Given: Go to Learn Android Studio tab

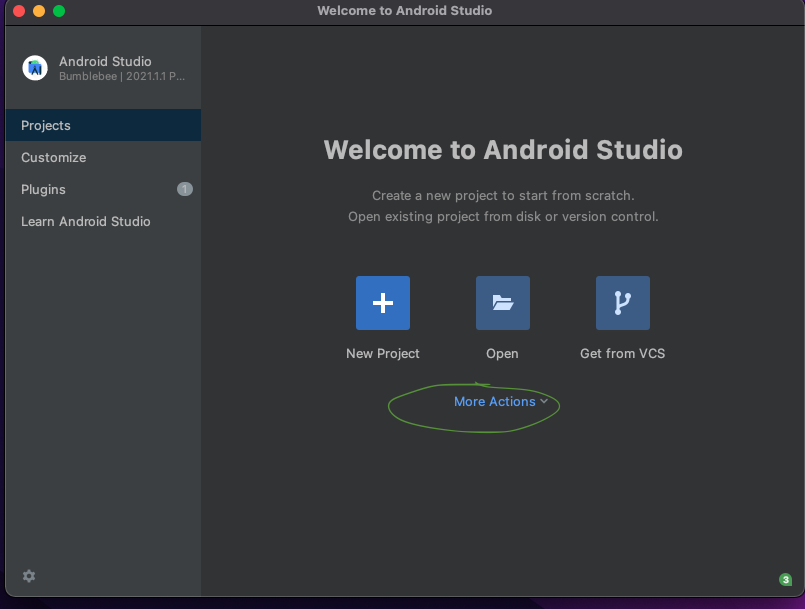Looking at the screenshot, I should (103, 221).
